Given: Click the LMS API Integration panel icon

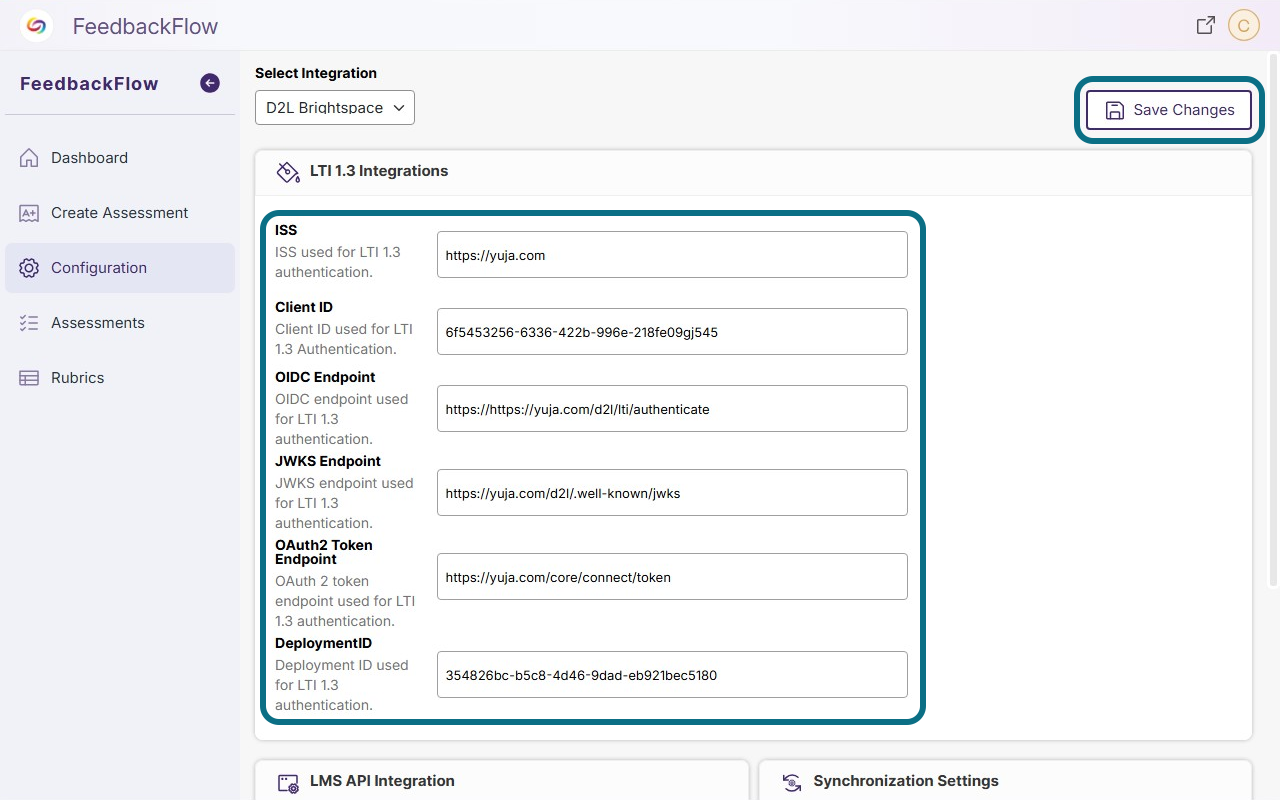Looking at the screenshot, I should point(288,782).
